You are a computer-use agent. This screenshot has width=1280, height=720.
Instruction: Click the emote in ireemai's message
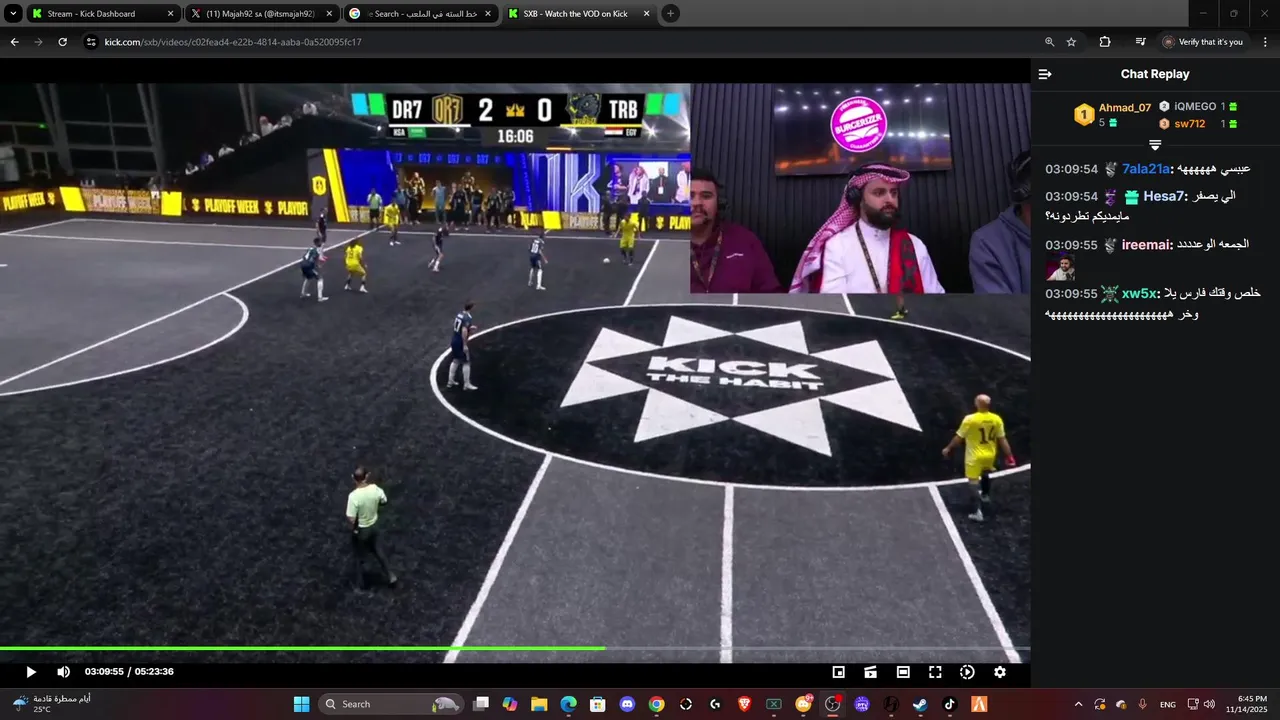click(x=1060, y=268)
